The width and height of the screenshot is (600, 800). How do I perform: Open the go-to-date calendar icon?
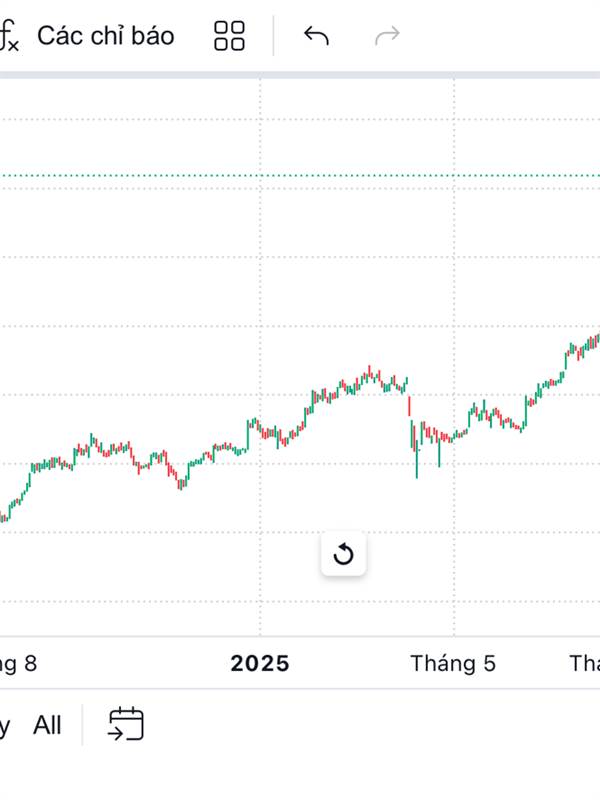tap(126, 724)
